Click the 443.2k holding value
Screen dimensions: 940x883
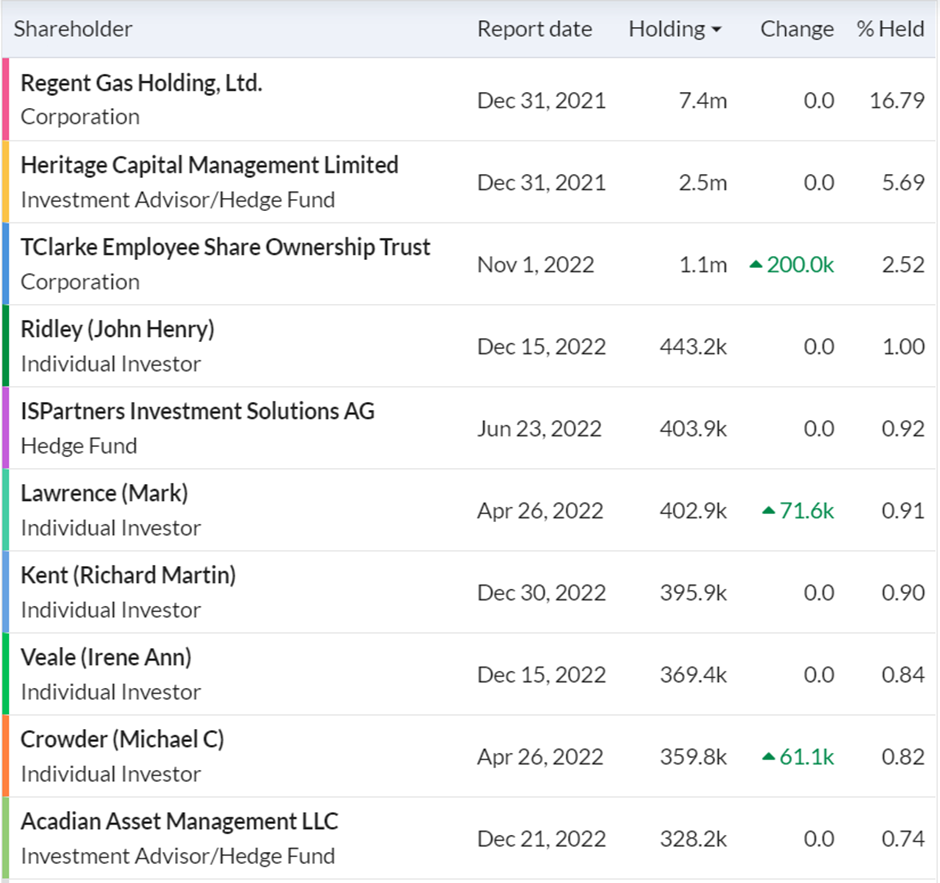(693, 346)
